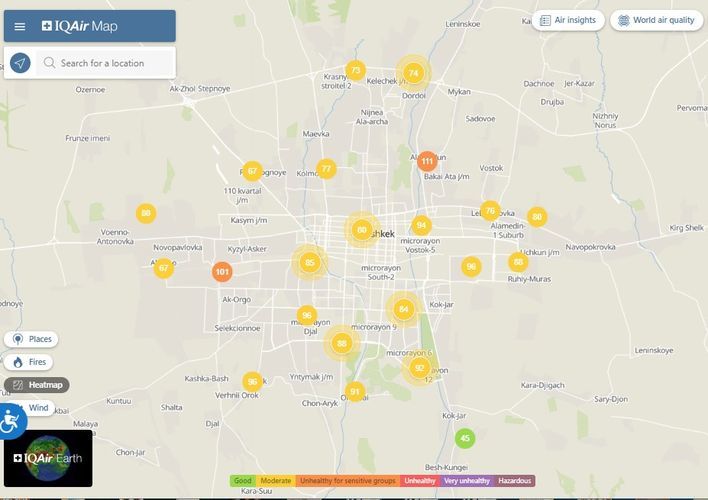Open the IQAir Earth thumbnail

(x=48, y=458)
